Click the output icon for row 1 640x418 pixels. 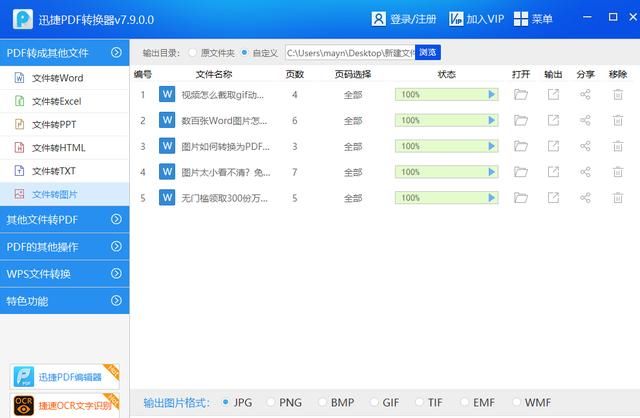point(553,95)
